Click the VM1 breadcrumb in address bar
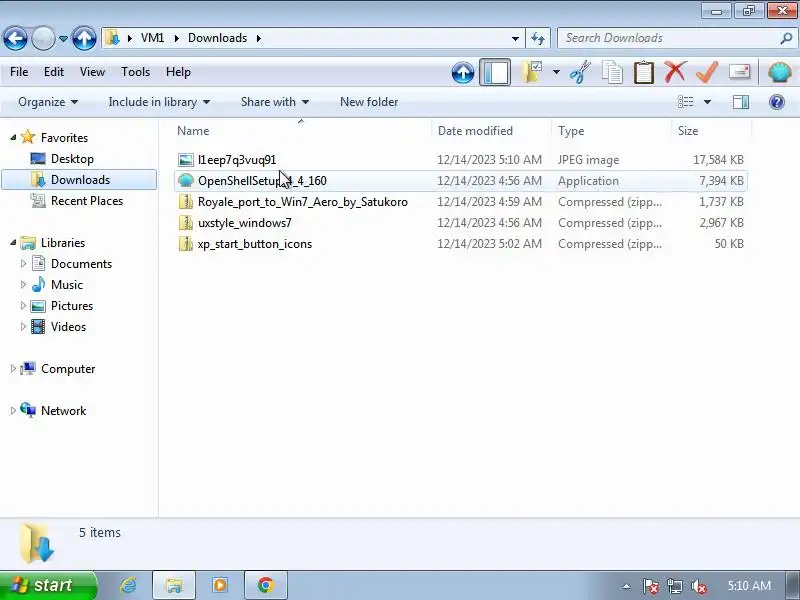 tap(153, 38)
